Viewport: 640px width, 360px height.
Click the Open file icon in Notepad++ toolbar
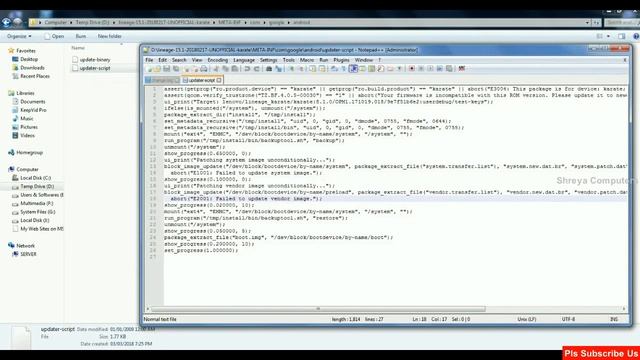coord(157,69)
